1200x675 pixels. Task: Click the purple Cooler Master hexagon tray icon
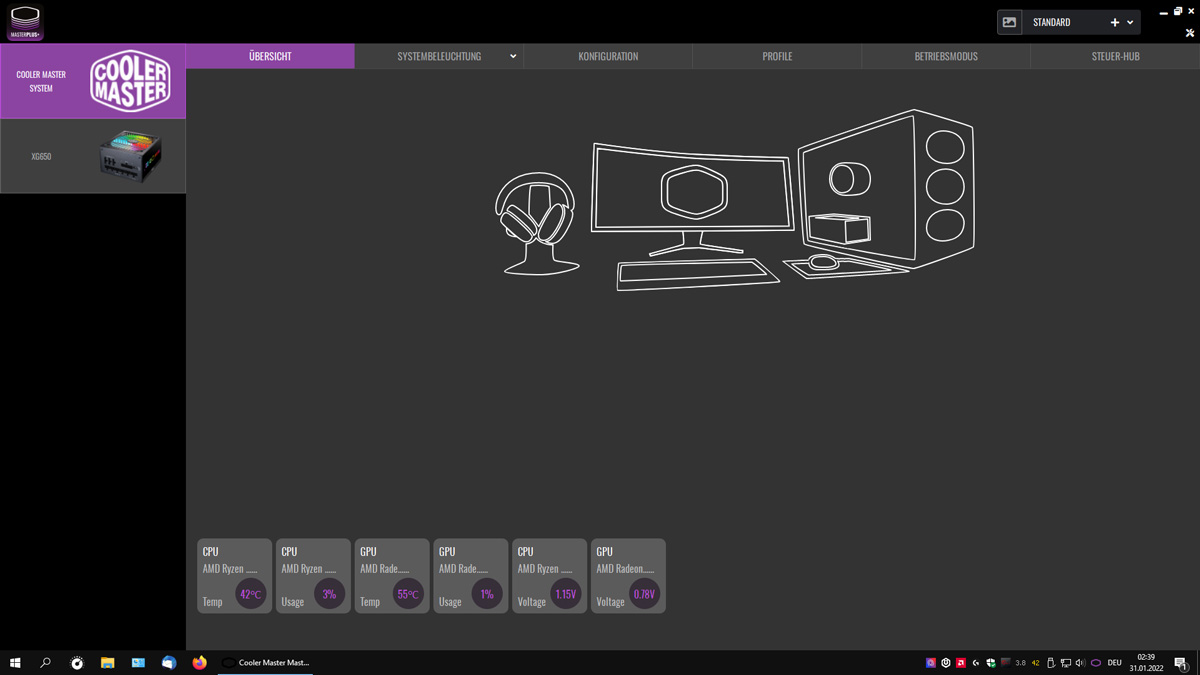(x=1096, y=663)
